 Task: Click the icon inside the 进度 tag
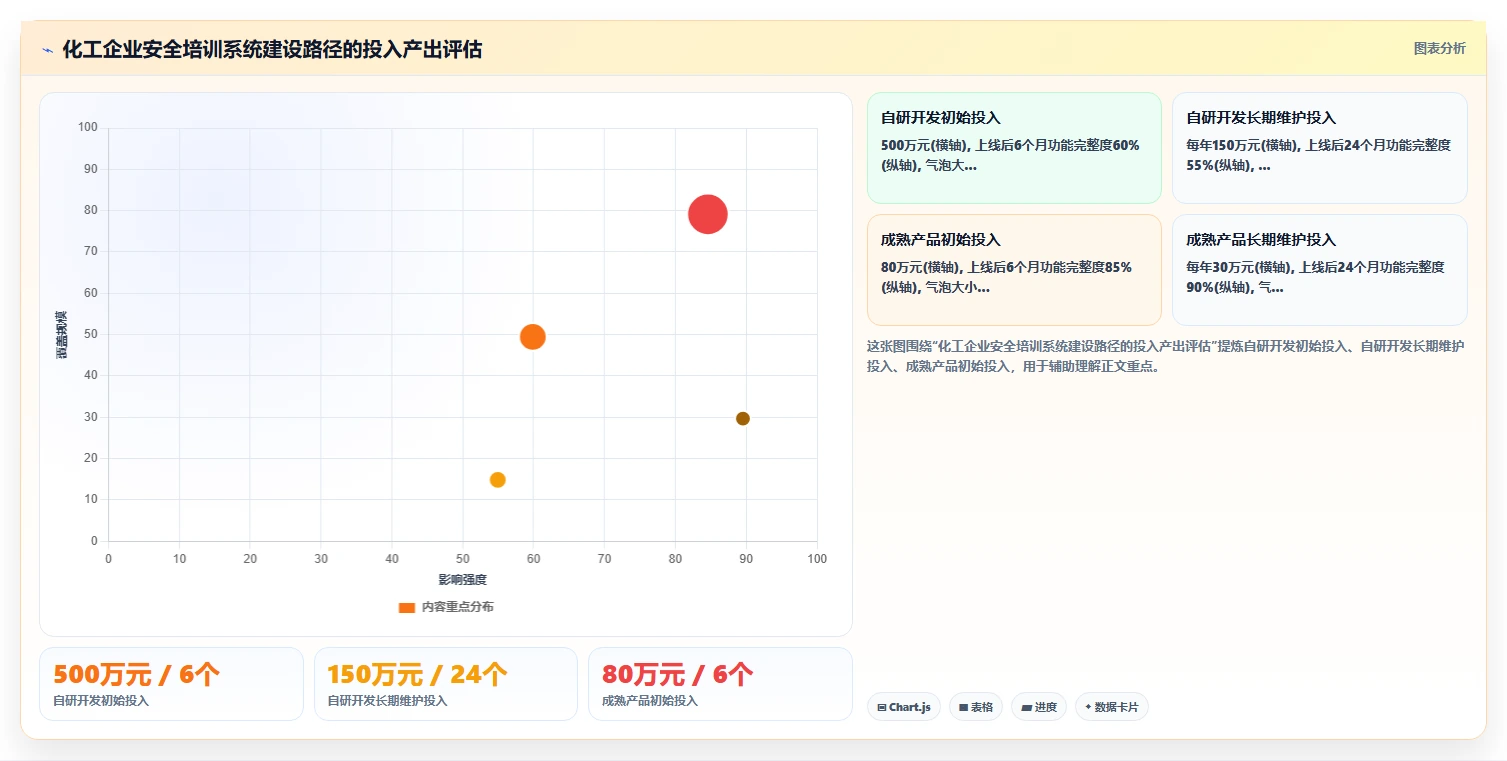(1026, 708)
